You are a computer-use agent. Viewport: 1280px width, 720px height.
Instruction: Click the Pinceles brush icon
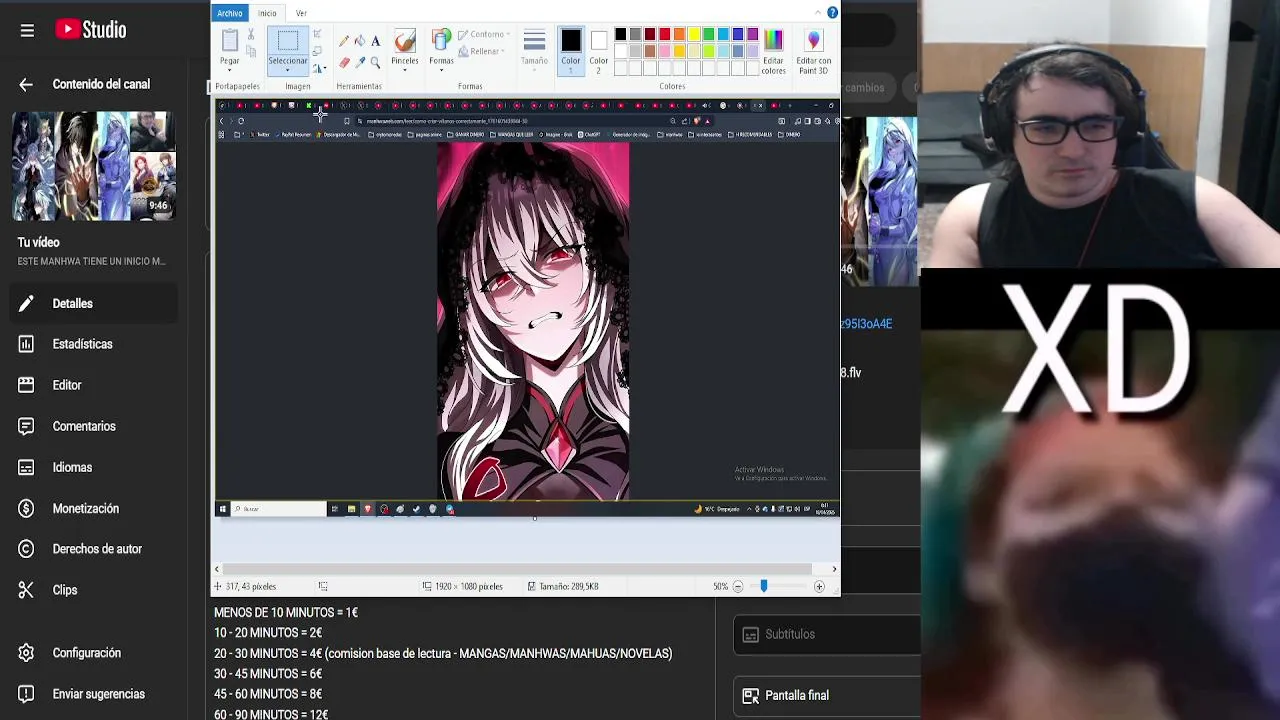tap(404, 41)
